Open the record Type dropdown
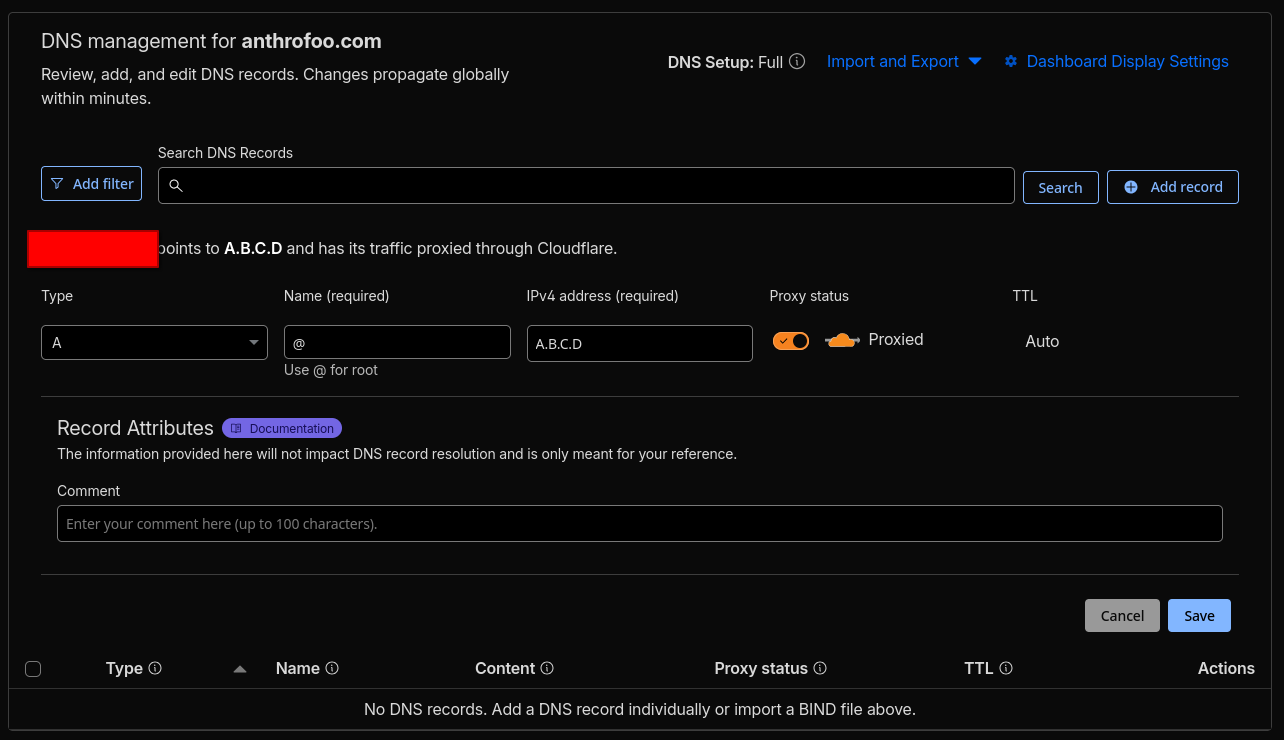 [154, 342]
